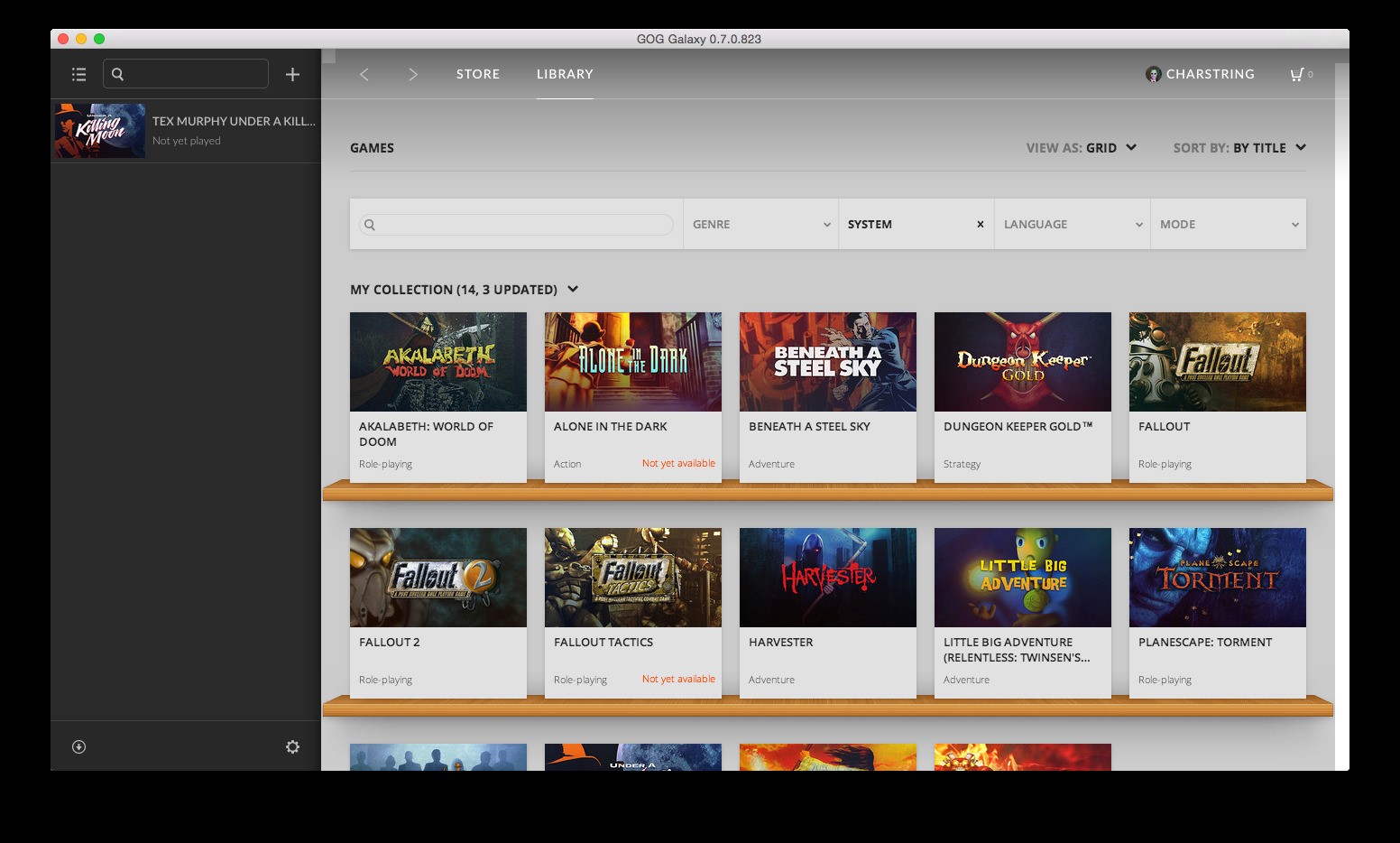Click 'Not yet available' under Alone in the Dark

click(678, 463)
